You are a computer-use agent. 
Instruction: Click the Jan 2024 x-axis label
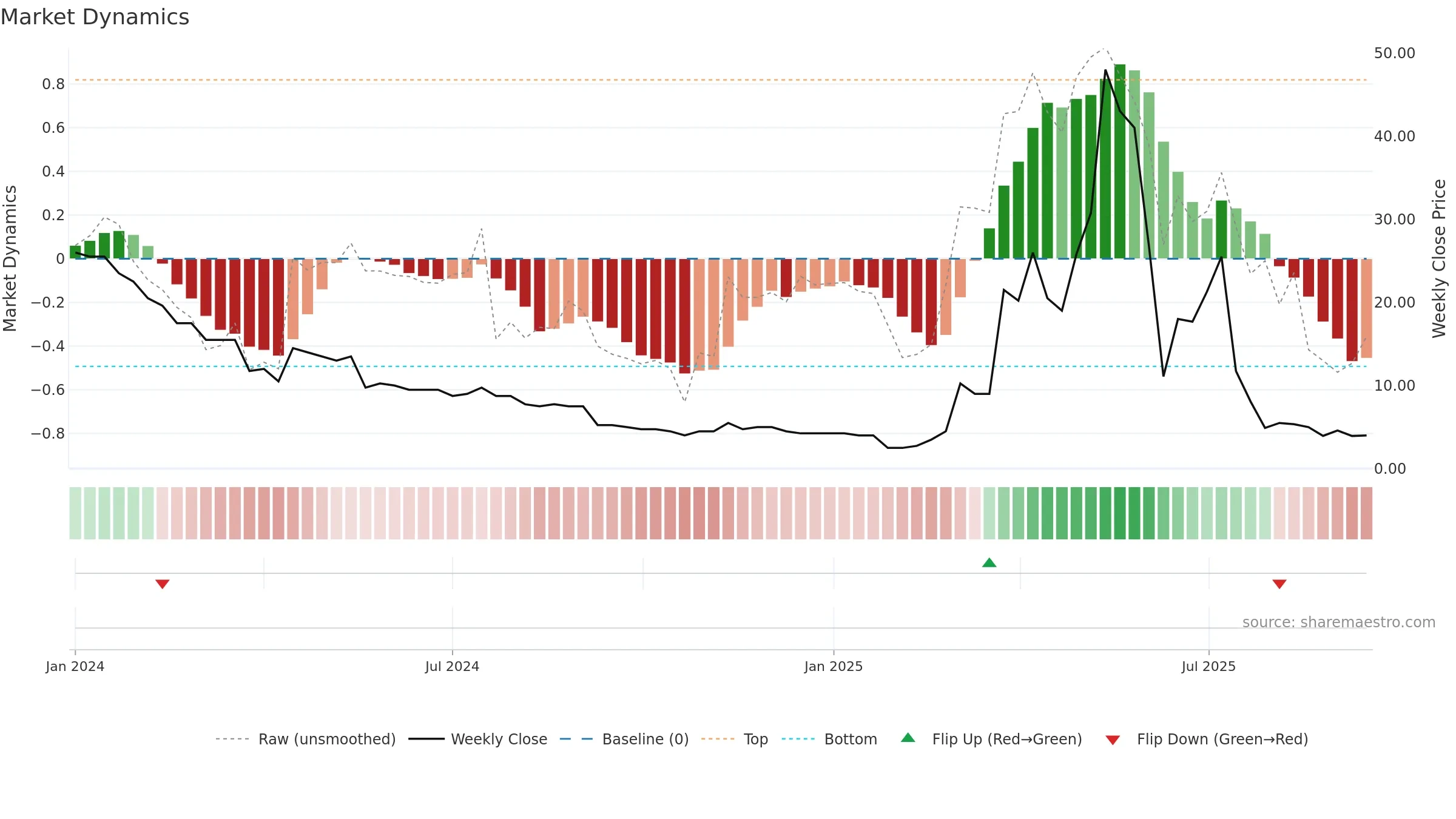75,666
